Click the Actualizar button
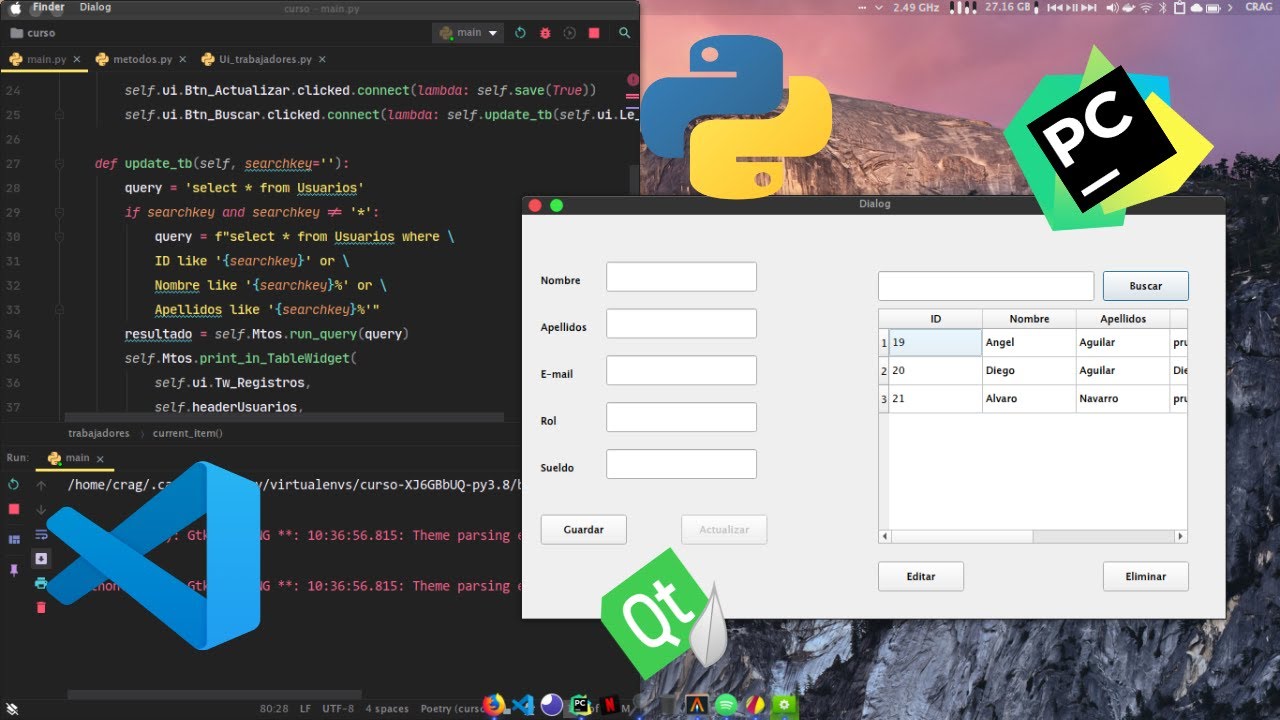Viewport: 1280px width, 720px height. pos(724,530)
